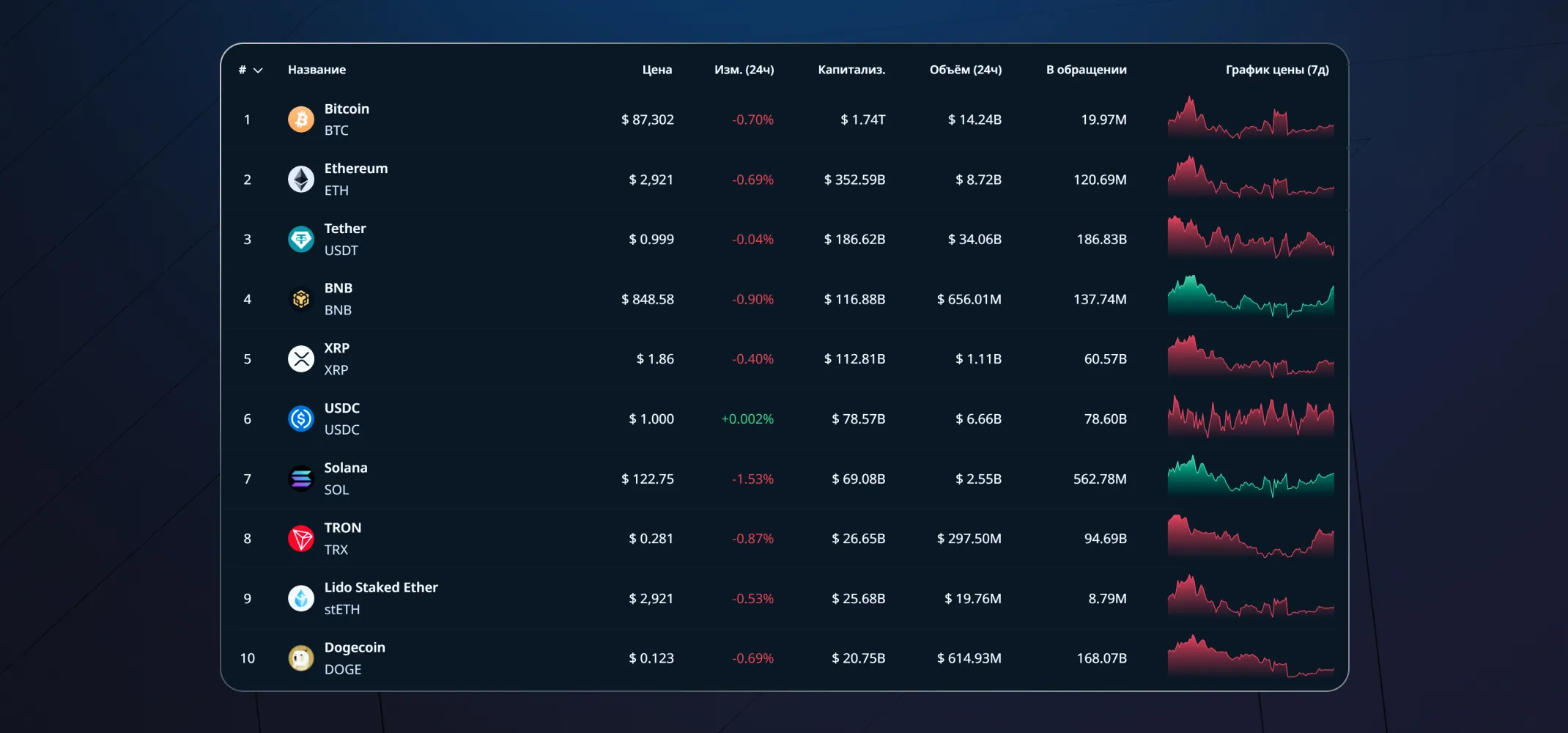1568x733 pixels.
Task: Click the USDC dollar icon
Action: pyautogui.click(x=300, y=419)
